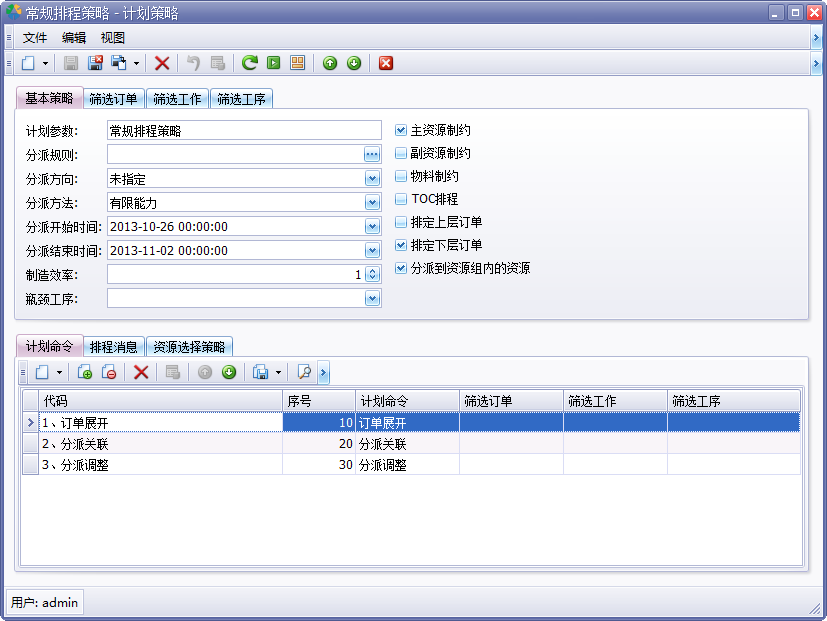Click the magnifier search icon in lower toolbar
Image resolution: width=827 pixels, height=621 pixels.
click(x=304, y=372)
